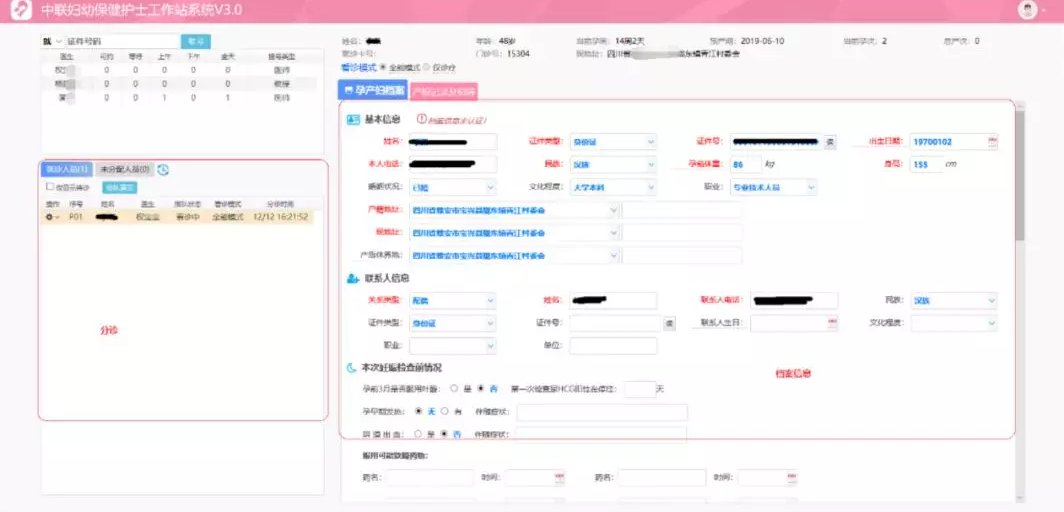The image size is (1064, 512).
Task: Click 12/12 16:21:52 time in the queue row
Action: (x=280, y=217)
